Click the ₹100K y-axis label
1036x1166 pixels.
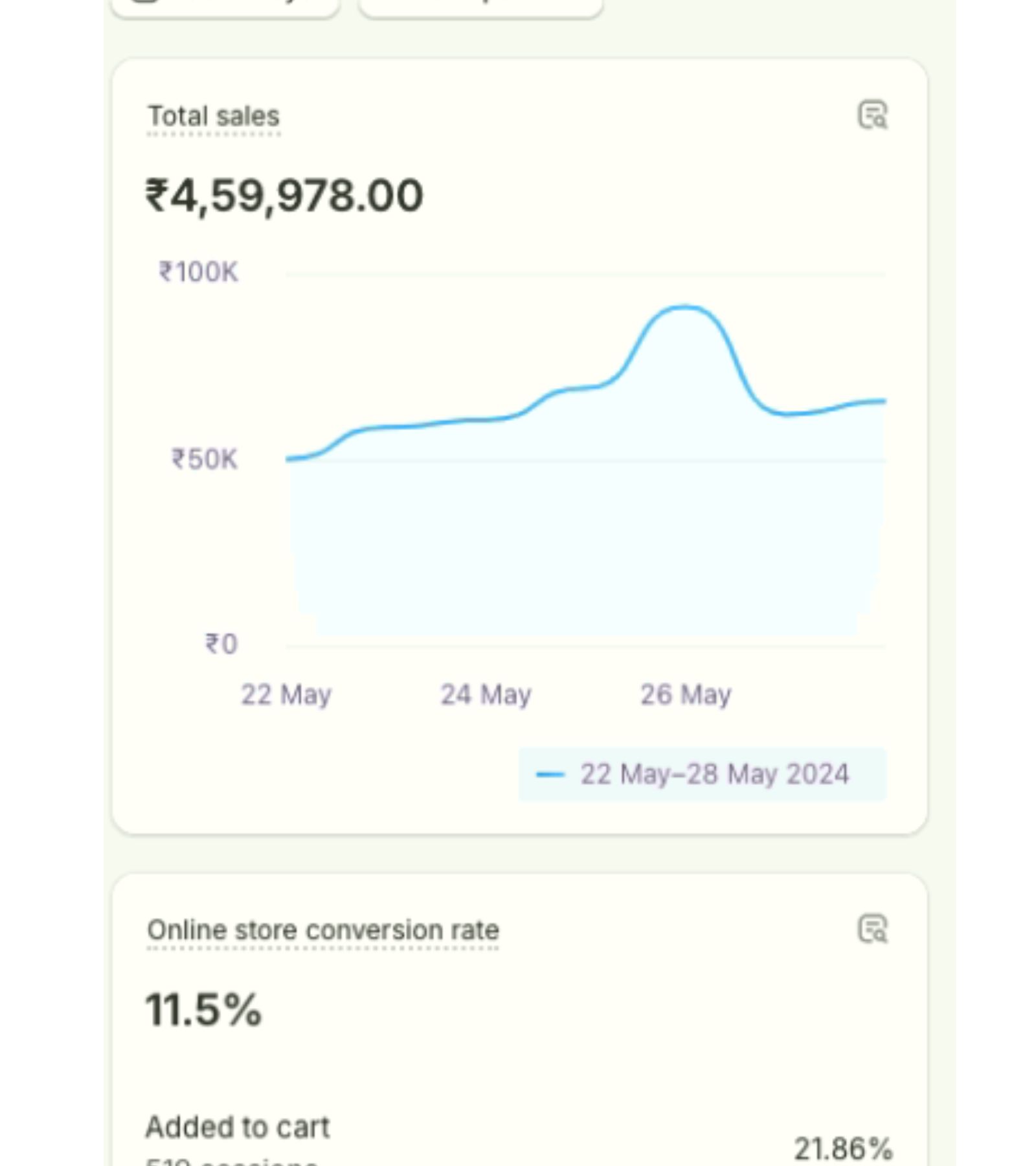(x=199, y=272)
